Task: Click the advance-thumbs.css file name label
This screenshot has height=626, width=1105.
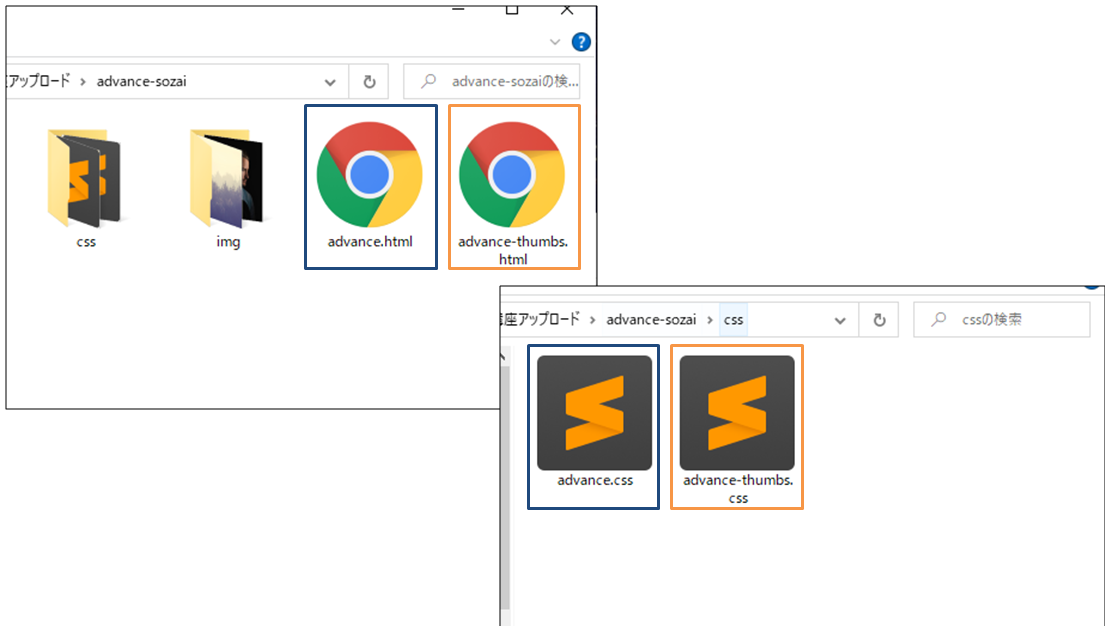Action: point(738,489)
